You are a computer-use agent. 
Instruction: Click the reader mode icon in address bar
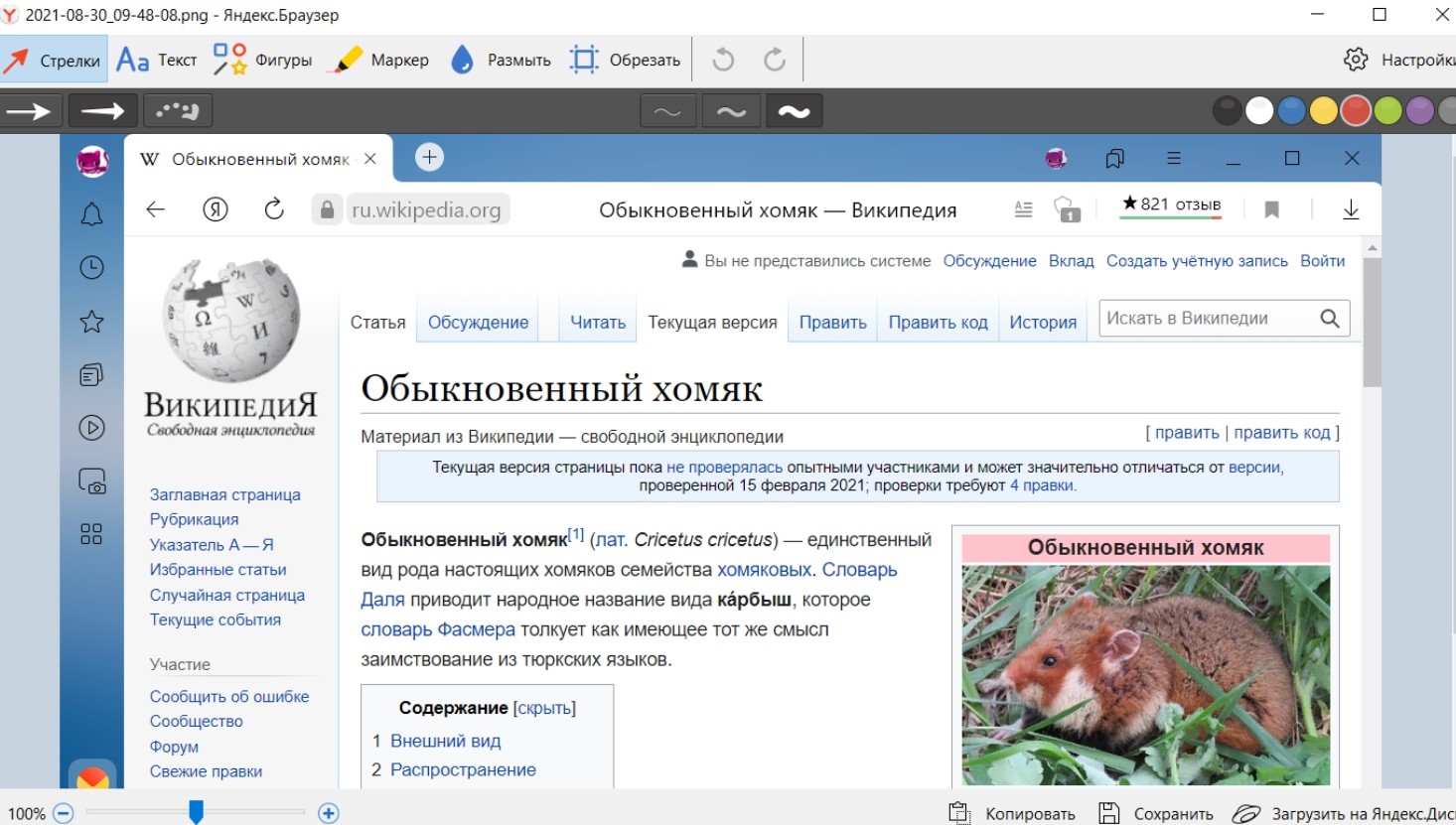tap(1023, 209)
